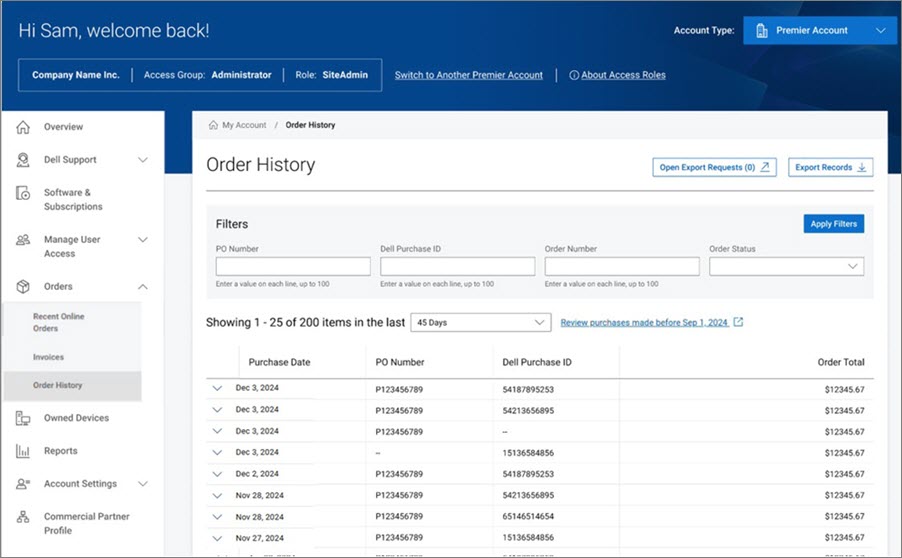This screenshot has height=558, width=902.
Task: Collapse the Orders section chevron
Action: tap(143, 286)
